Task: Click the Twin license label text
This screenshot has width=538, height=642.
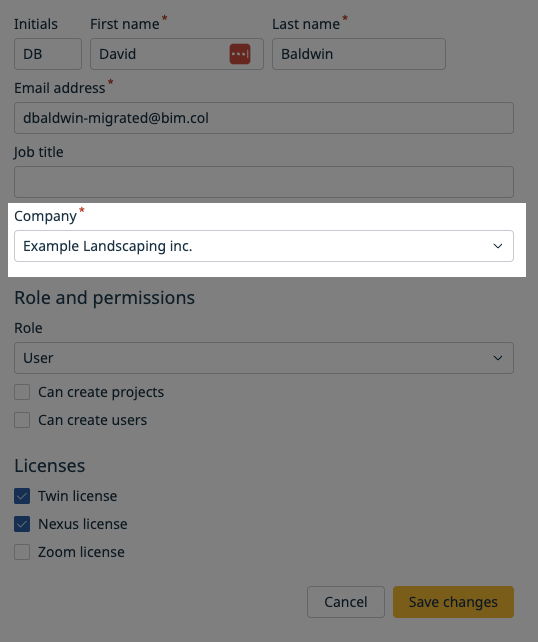Action: point(77,496)
